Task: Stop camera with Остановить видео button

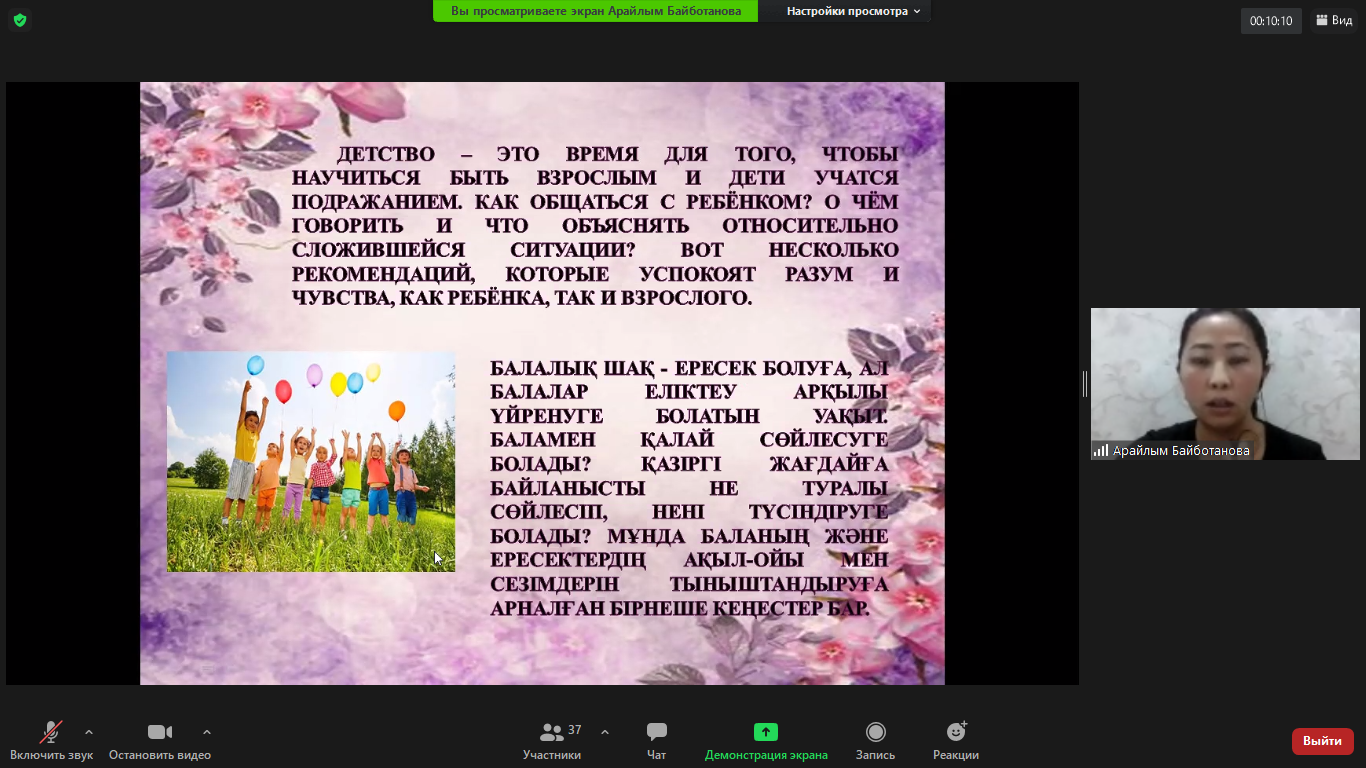Action: coord(160,741)
